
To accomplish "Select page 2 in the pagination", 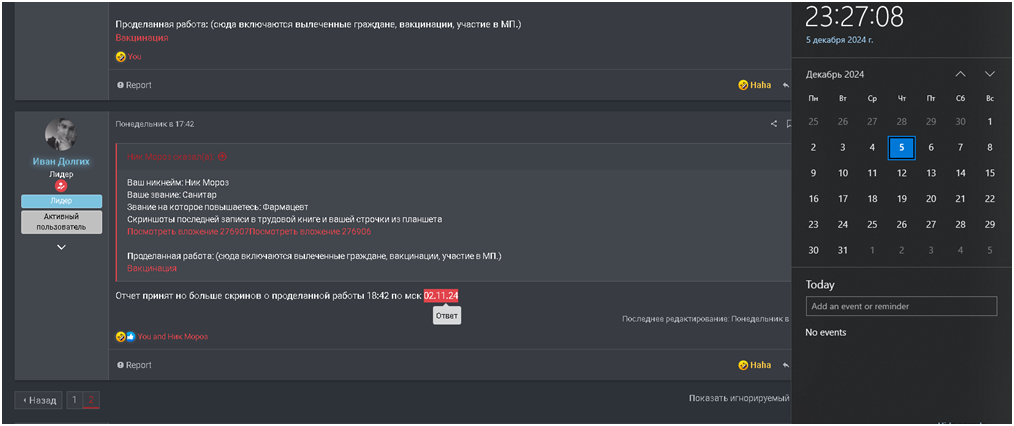I will pos(91,400).
